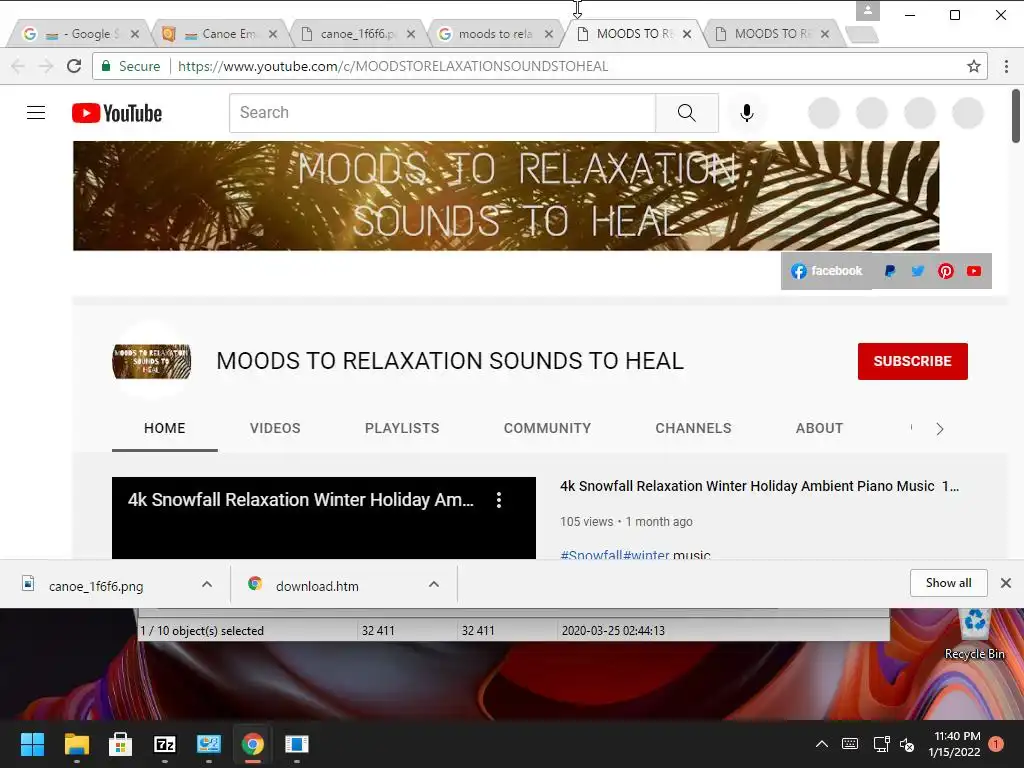Open Chrome from taskbar
This screenshot has height=768, width=1024.
[x=253, y=744]
